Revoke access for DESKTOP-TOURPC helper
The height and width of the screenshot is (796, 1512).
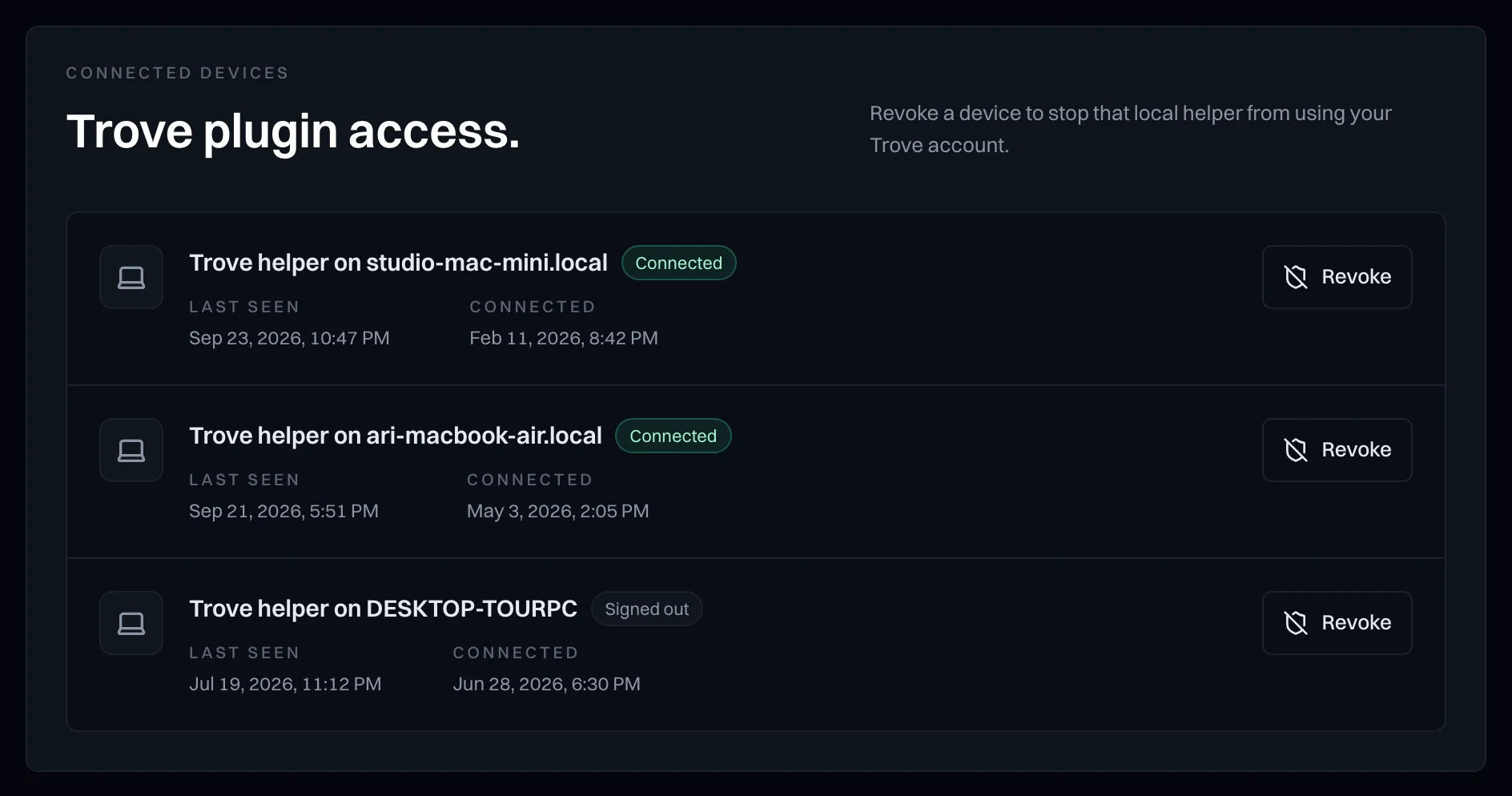pyautogui.click(x=1337, y=623)
